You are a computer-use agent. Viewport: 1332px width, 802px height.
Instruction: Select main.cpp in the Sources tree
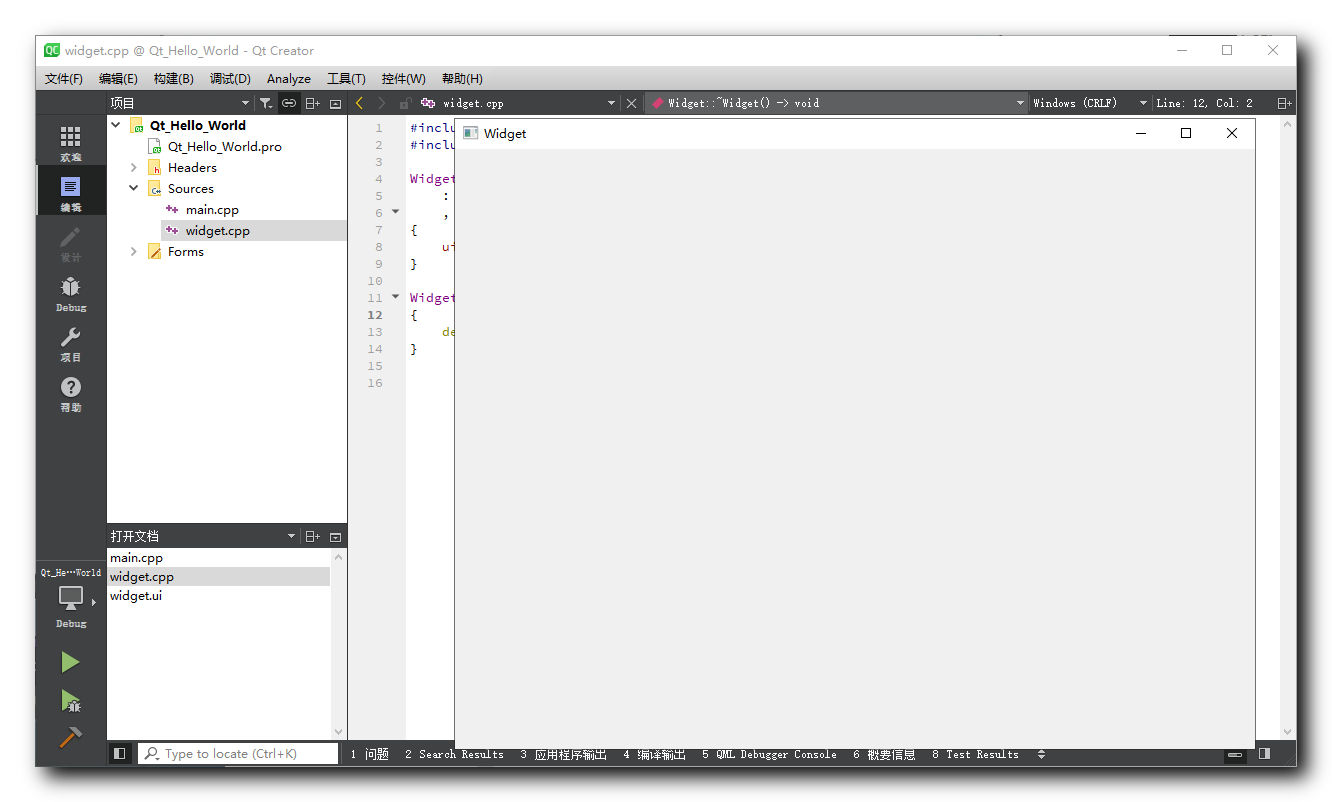(x=212, y=209)
